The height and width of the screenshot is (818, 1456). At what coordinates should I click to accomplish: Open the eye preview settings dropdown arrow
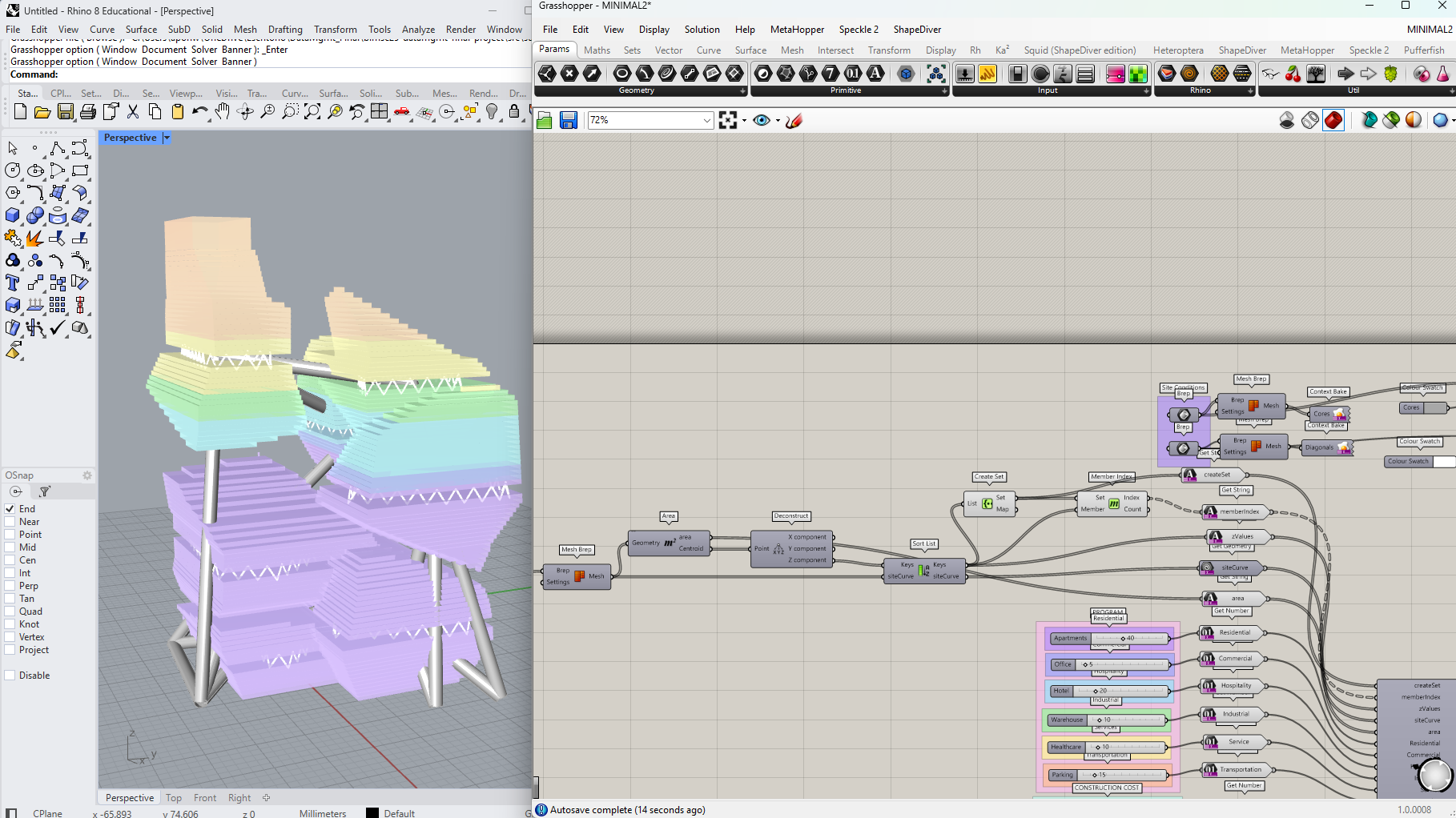pyautogui.click(x=778, y=121)
